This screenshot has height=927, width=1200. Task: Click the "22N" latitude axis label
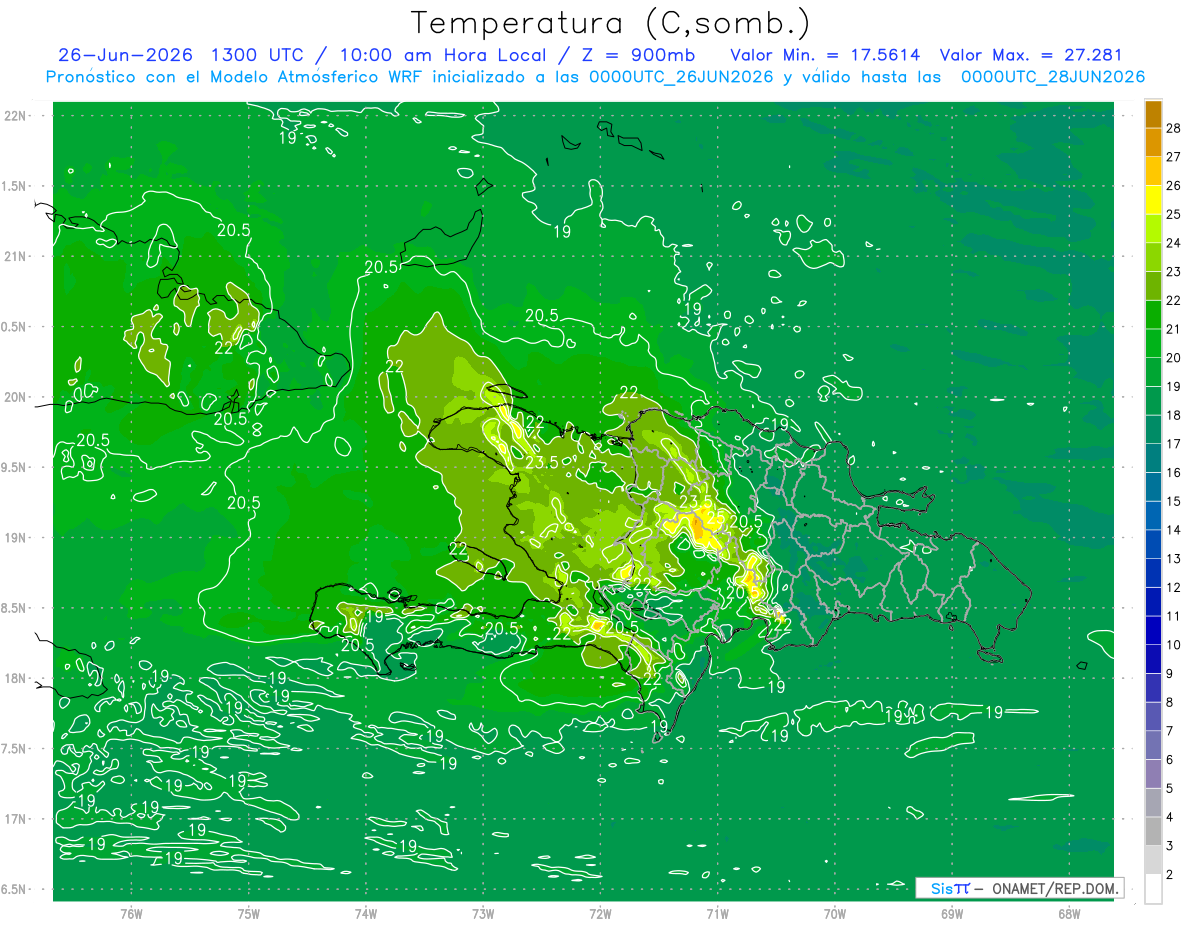[15, 116]
